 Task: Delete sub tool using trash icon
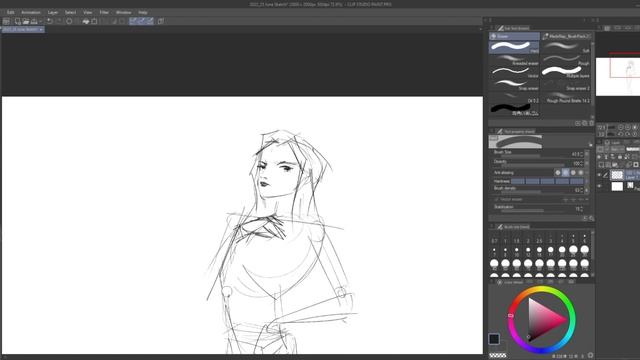(x=591, y=123)
